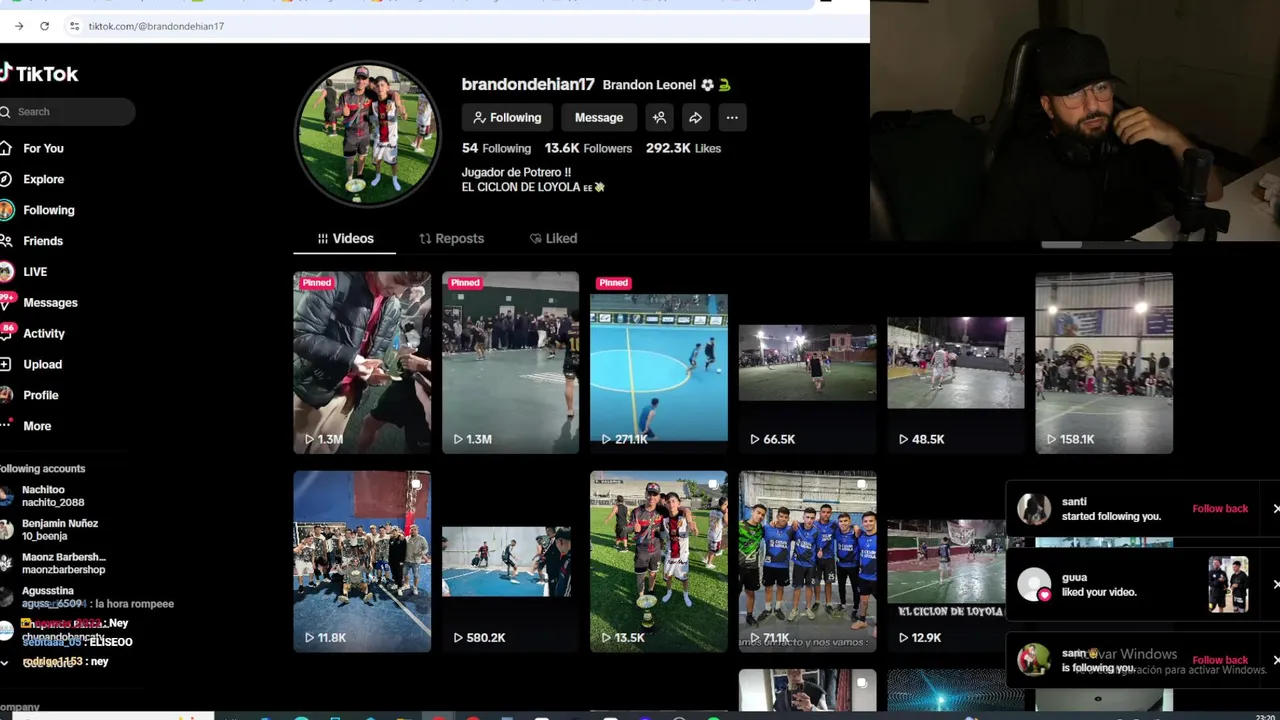
Task: Open video with 48.5K views
Action: [956, 363]
